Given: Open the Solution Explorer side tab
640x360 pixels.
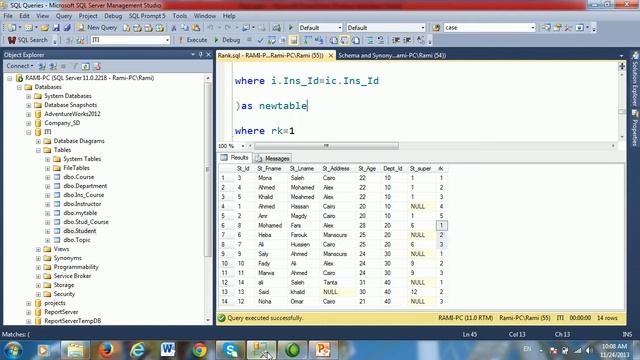Looking at the screenshot, I should (x=635, y=79).
